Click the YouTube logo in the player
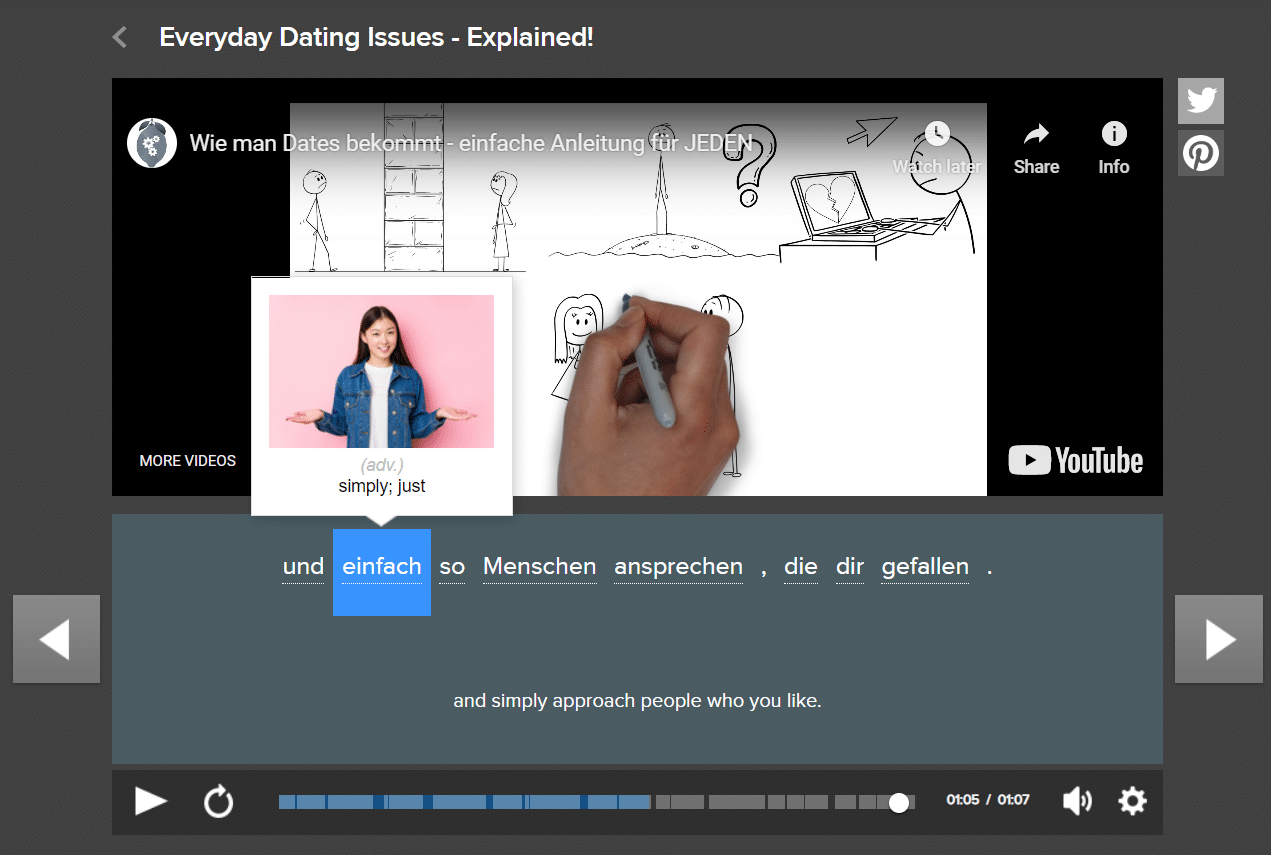The image size is (1271, 855). [1075, 461]
